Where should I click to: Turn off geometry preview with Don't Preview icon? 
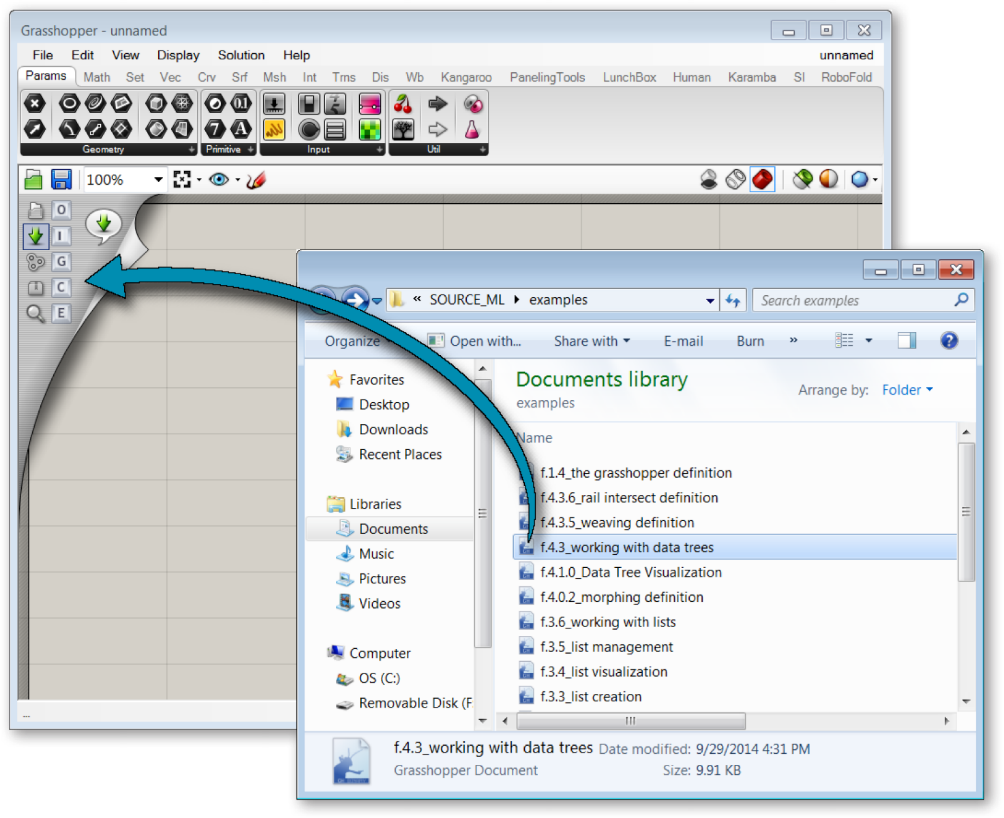709,179
